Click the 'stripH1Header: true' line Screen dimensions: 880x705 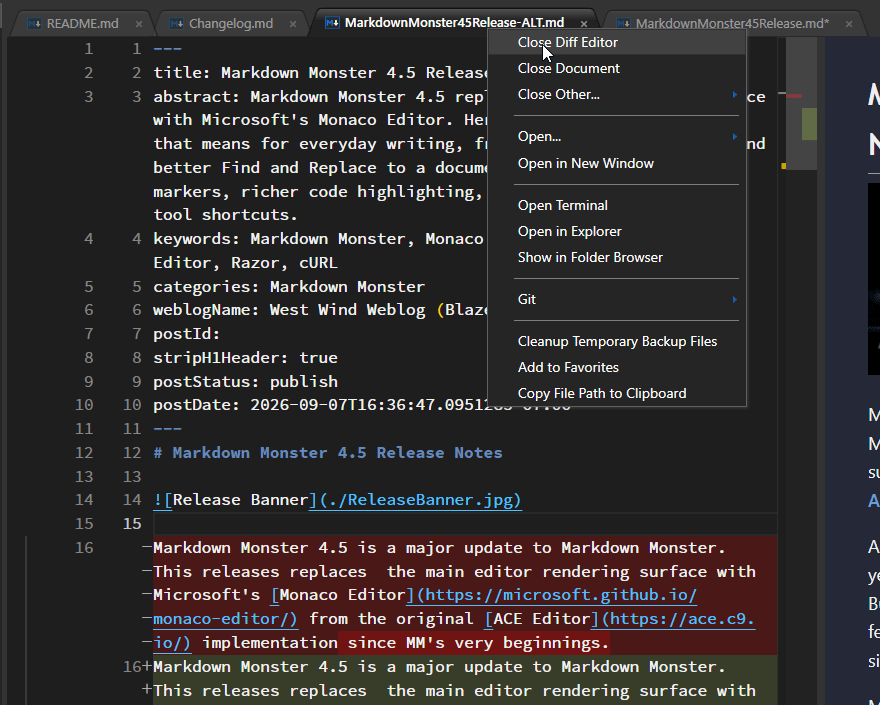click(x=245, y=358)
